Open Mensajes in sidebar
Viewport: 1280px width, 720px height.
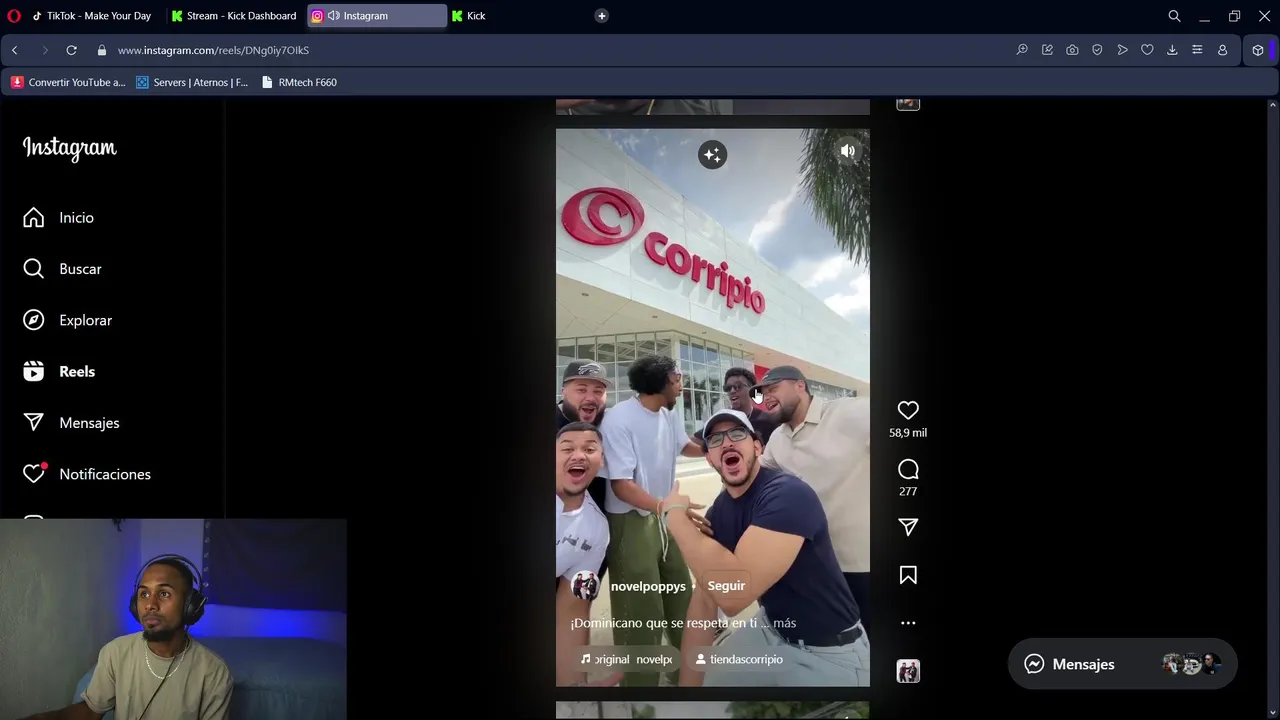coord(71,423)
